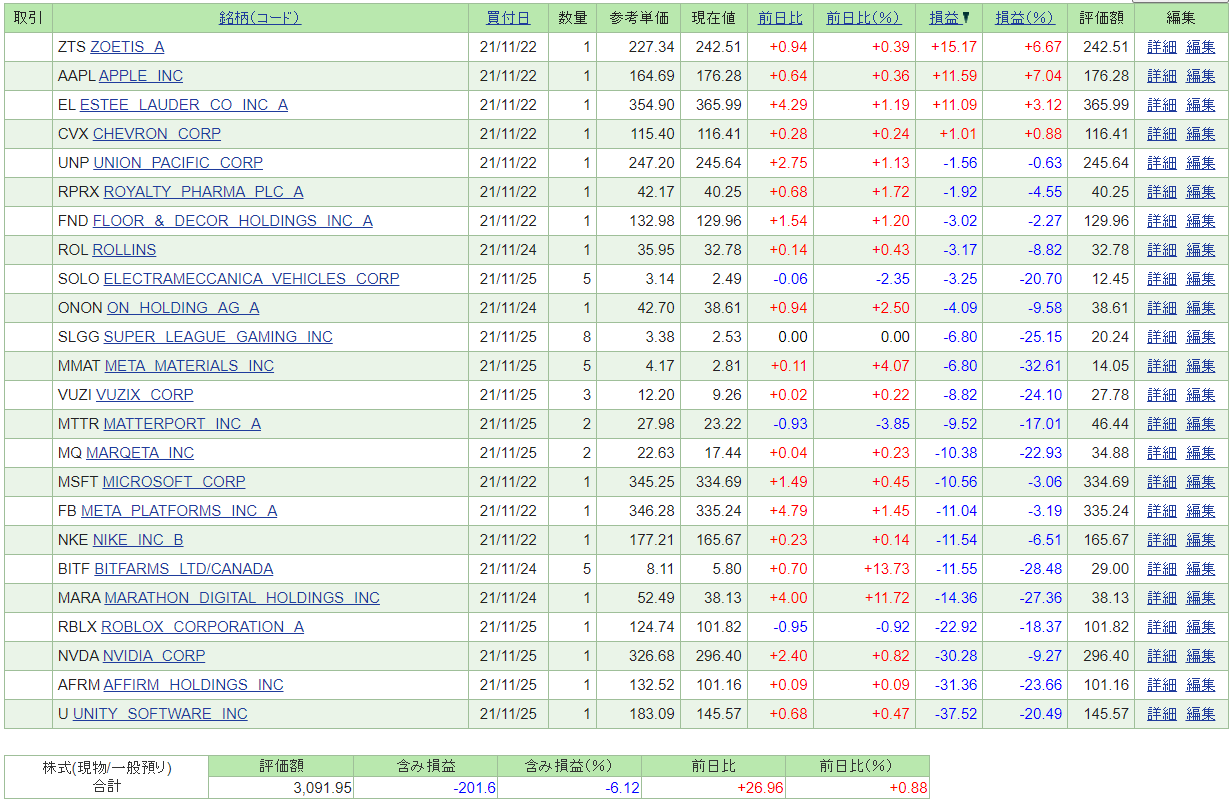The height and width of the screenshot is (804, 1231).
Task: Open MICROSOFT_CORP stock link
Action: 174,482
